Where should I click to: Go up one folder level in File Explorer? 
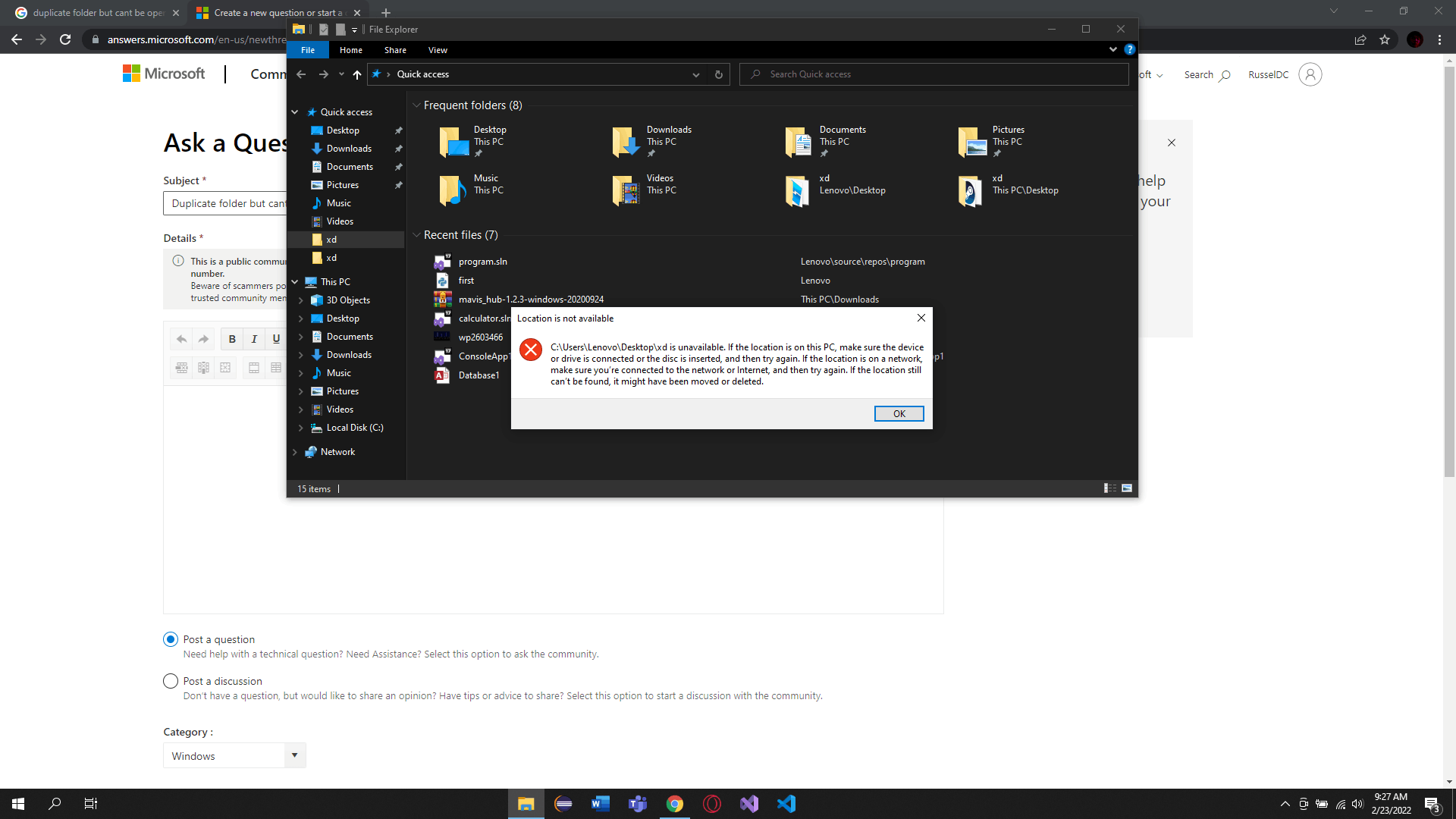coord(357,74)
